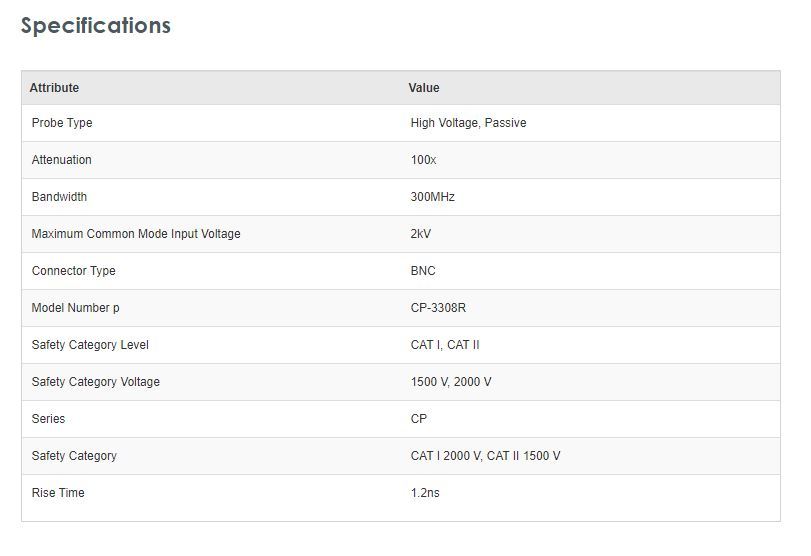Image resolution: width=811 pixels, height=556 pixels.
Task: Click the Specifications heading
Action: 96,26
